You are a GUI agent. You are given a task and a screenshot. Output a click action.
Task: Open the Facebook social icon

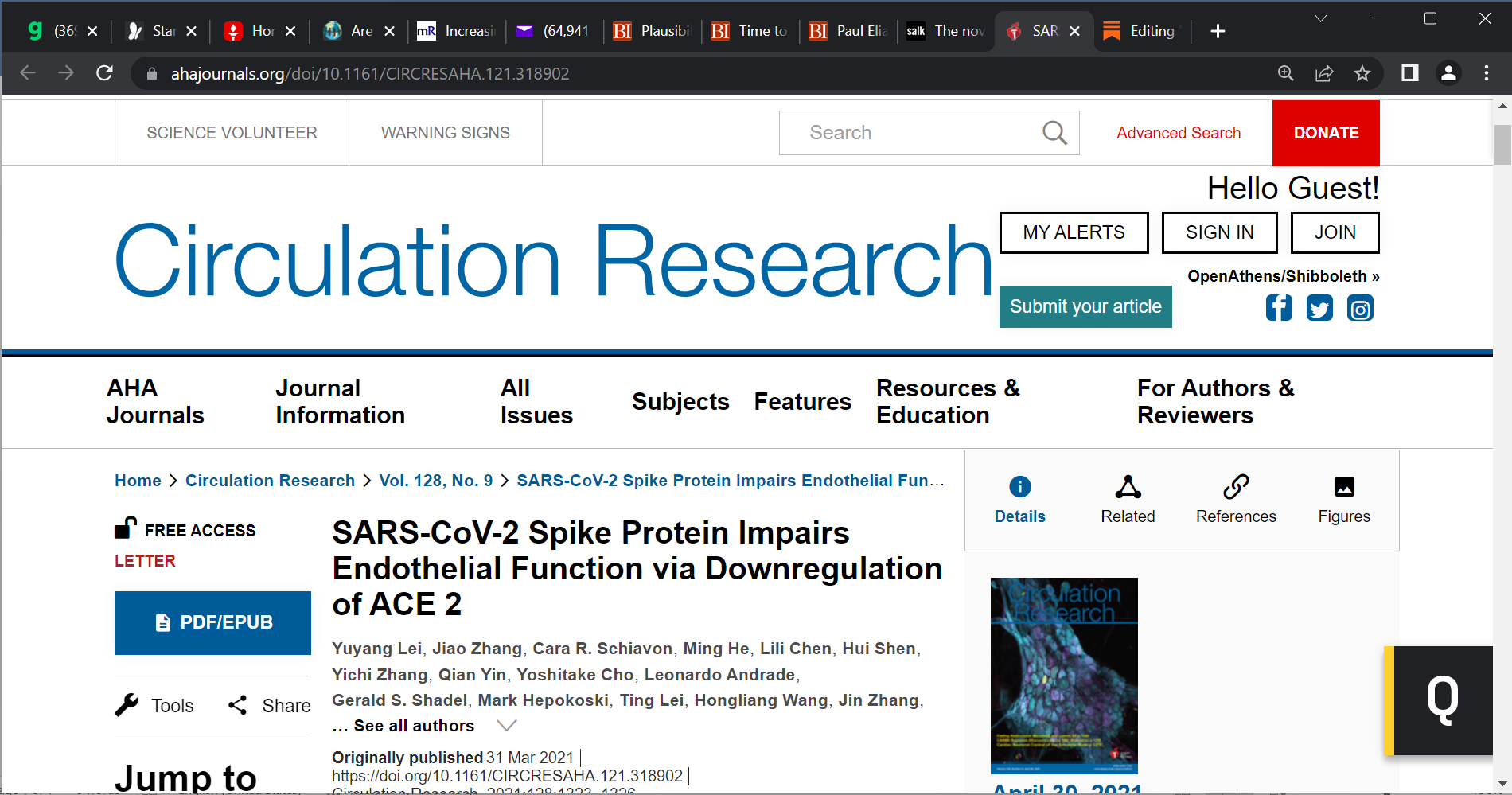coord(1279,308)
